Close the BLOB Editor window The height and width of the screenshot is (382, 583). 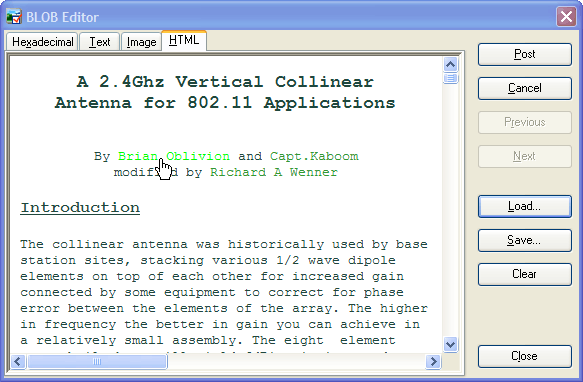click(x=566, y=17)
